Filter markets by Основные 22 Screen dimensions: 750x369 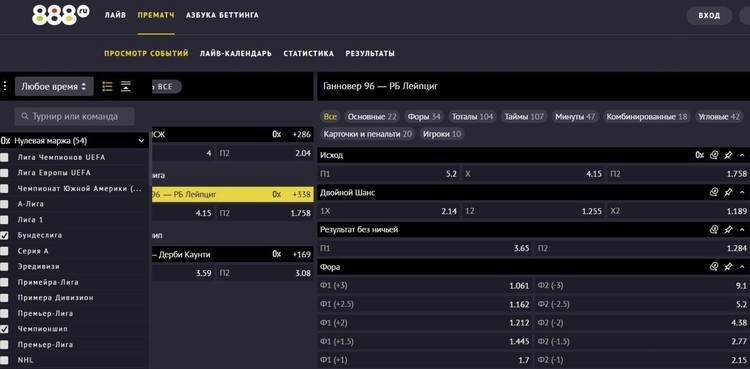pyautogui.click(x=372, y=117)
